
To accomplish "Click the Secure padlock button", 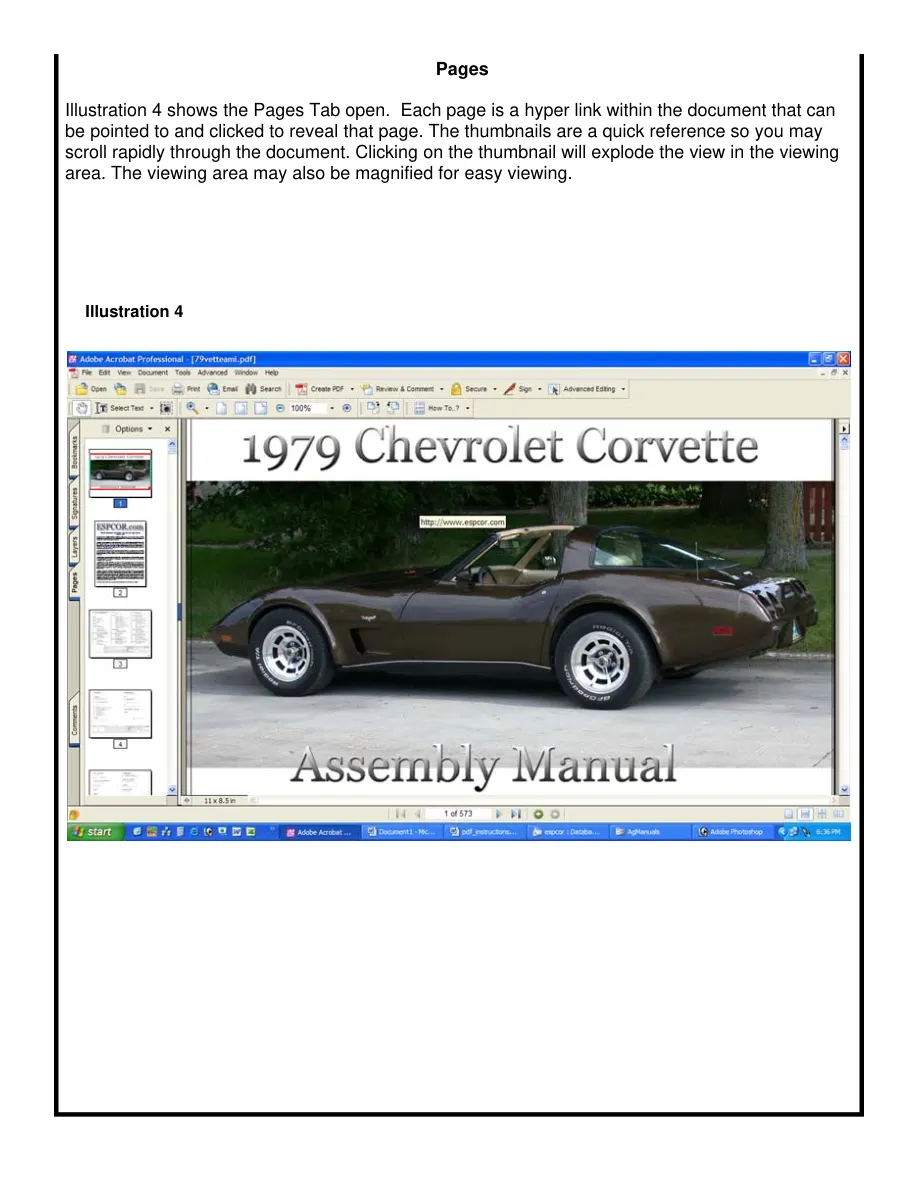I will pyautogui.click(x=469, y=389).
